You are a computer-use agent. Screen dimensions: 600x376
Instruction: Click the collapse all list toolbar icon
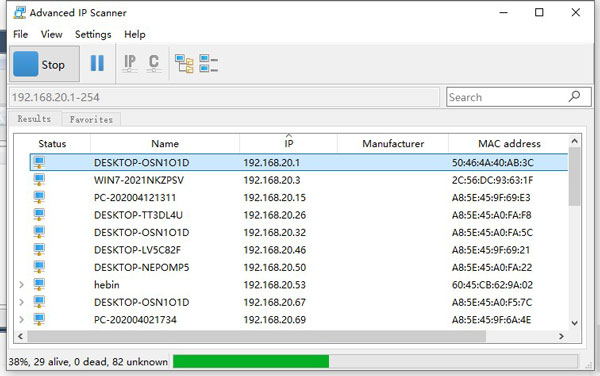pos(209,63)
